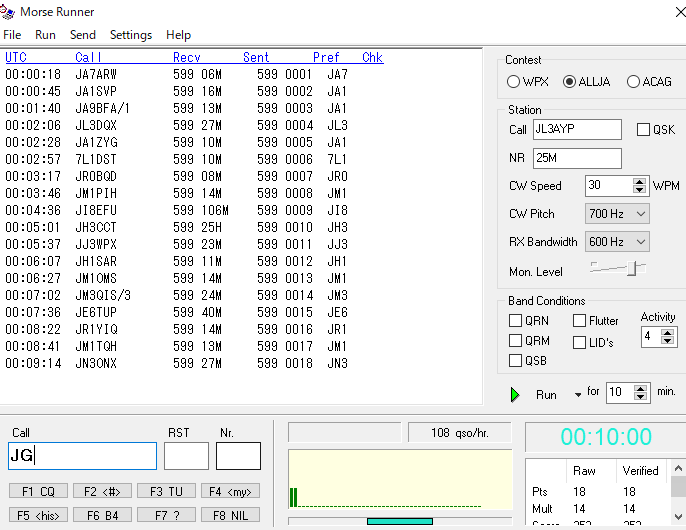Click the Recv column header
The image size is (686, 530).
click(x=187, y=57)
